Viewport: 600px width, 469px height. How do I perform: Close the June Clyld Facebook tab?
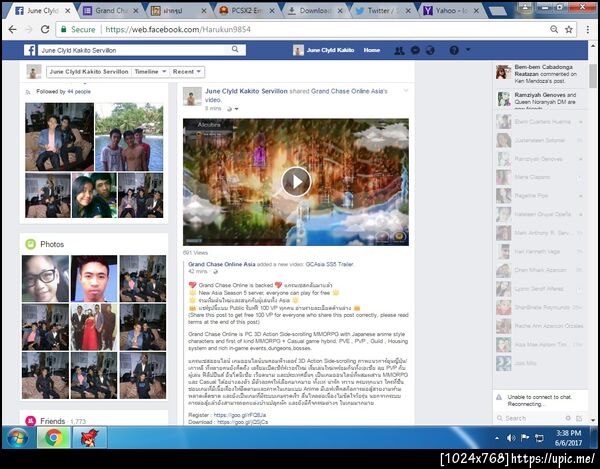(68, 11)
